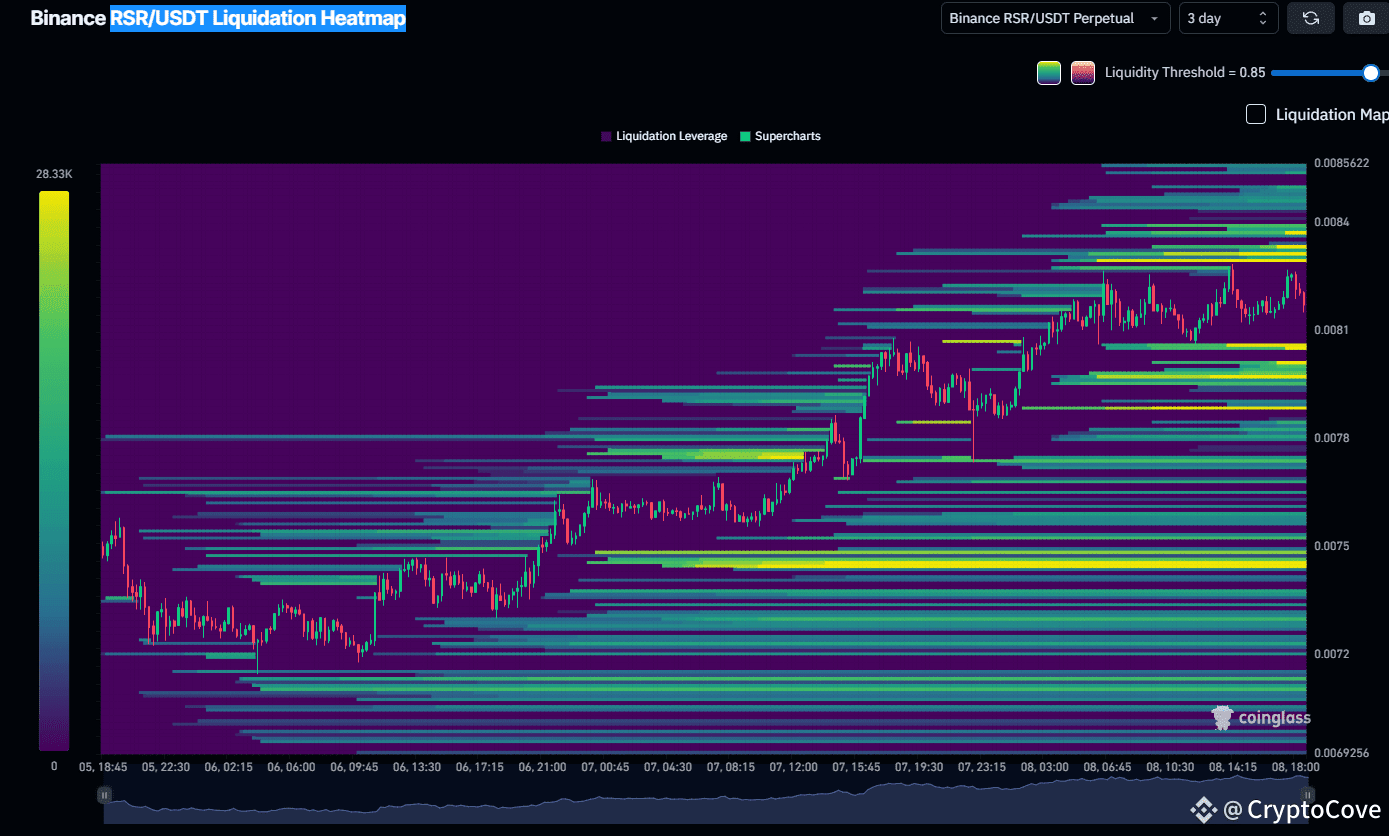The image size is (1389, 836).
Task: Click the 0.0084 price axis label
Action: coord(1331,222)
